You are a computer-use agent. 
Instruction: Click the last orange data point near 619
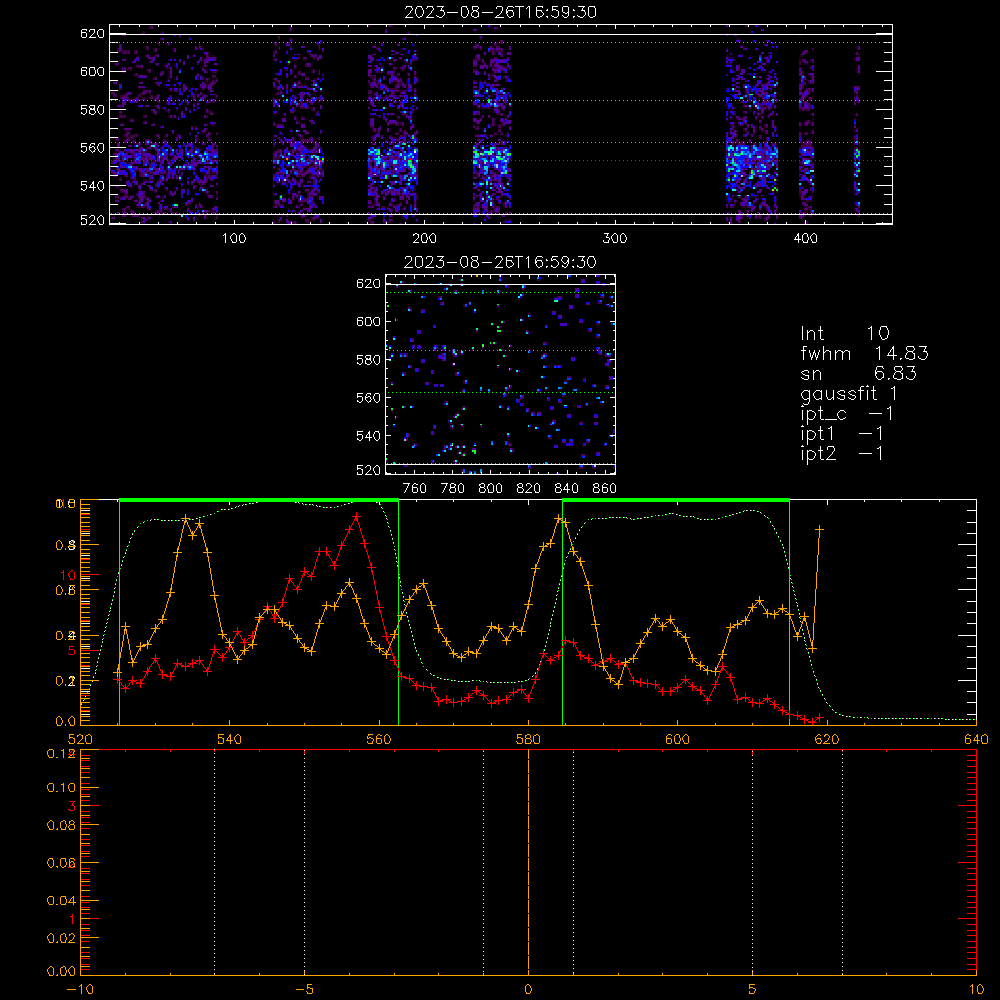(x=820, y=529)
